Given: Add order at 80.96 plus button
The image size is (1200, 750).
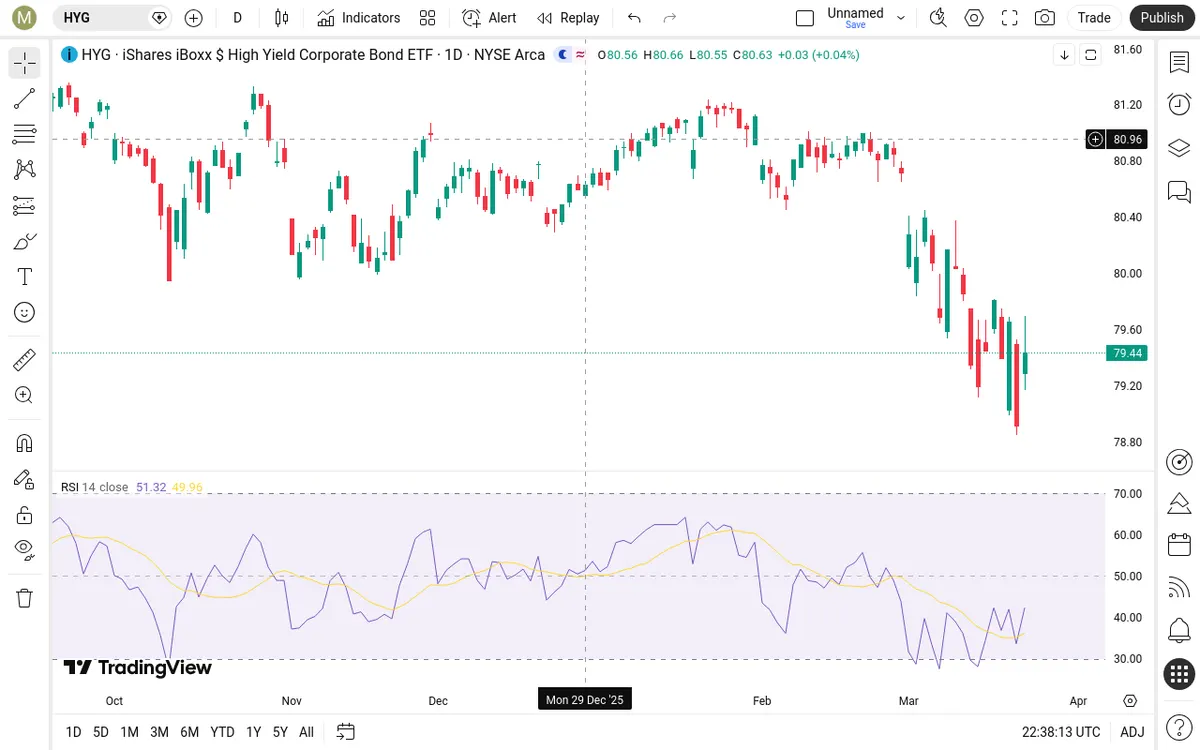Looking at the screenshot, I should pos(1096,140).
